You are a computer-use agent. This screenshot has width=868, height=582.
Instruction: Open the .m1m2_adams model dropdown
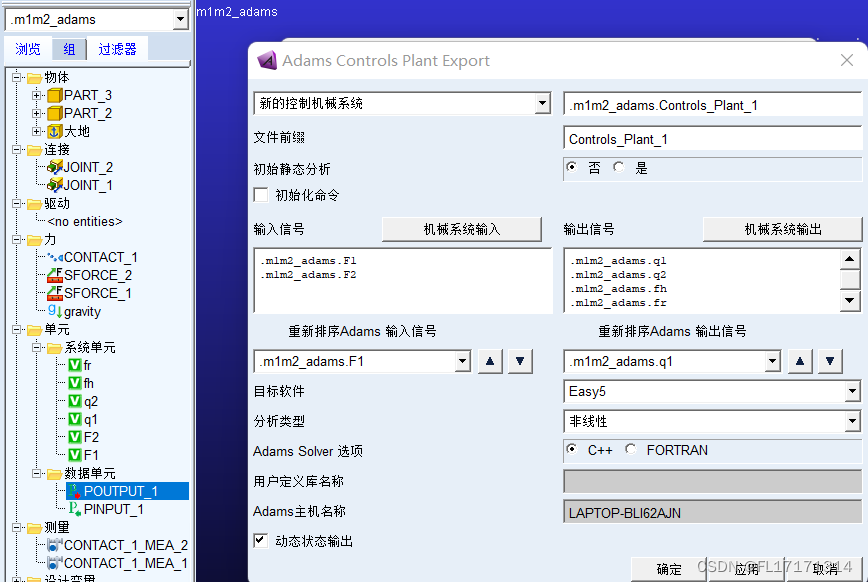(180, 19)
